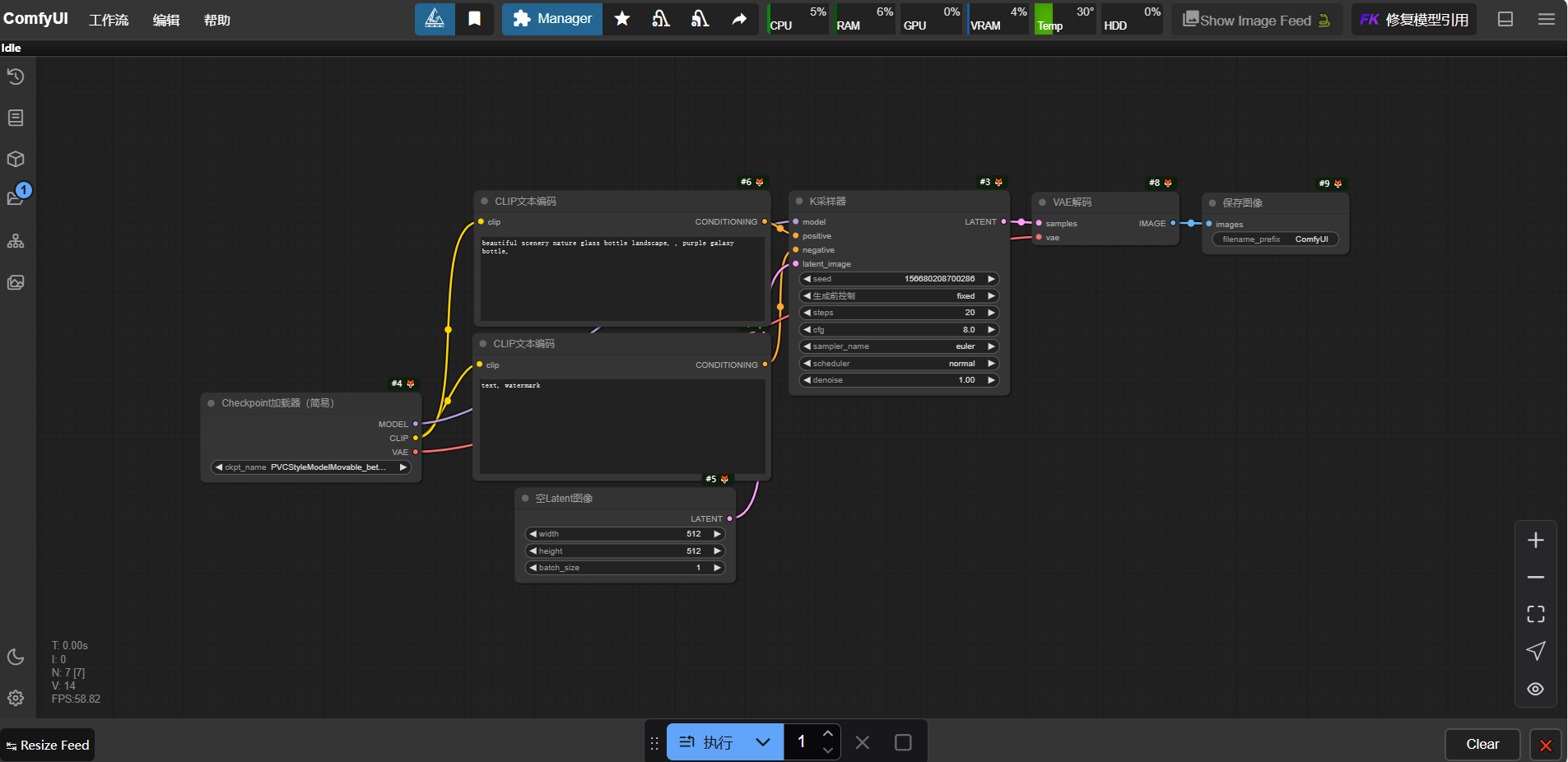Change sampler_name euler option
Screen dimensions: 1568x762
pyautogui.click(x=899, y=346)
